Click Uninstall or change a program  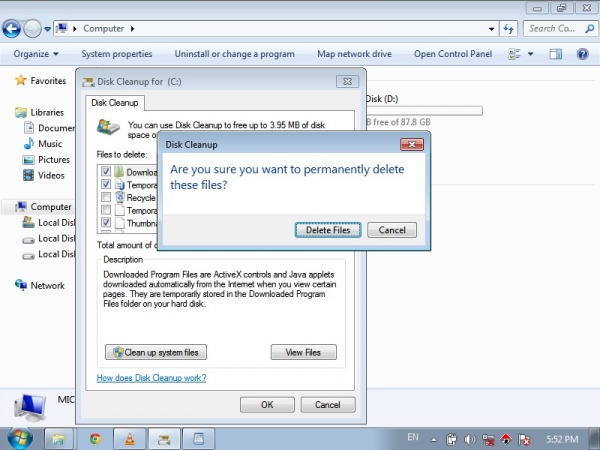235,54
